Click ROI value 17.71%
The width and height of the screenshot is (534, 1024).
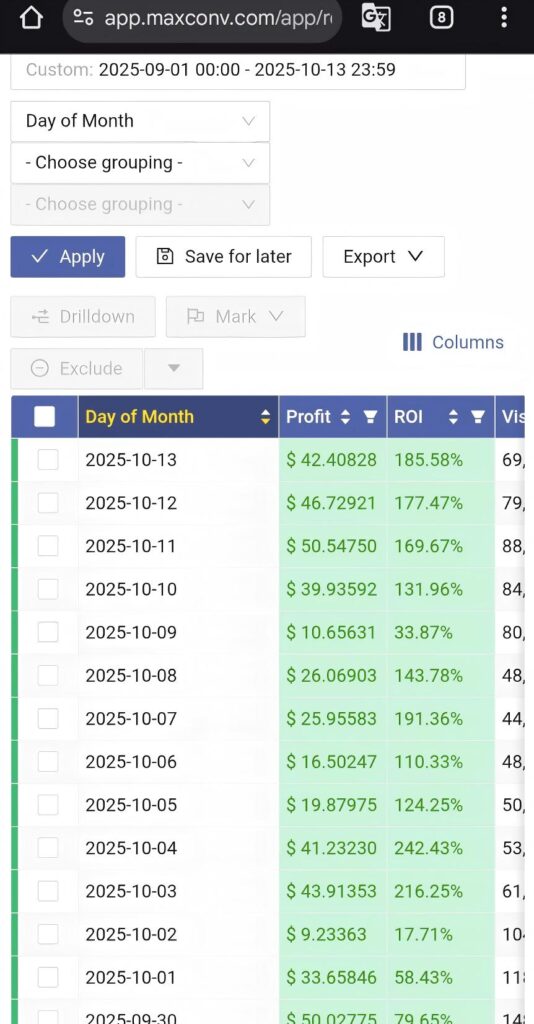pos(424,935)
